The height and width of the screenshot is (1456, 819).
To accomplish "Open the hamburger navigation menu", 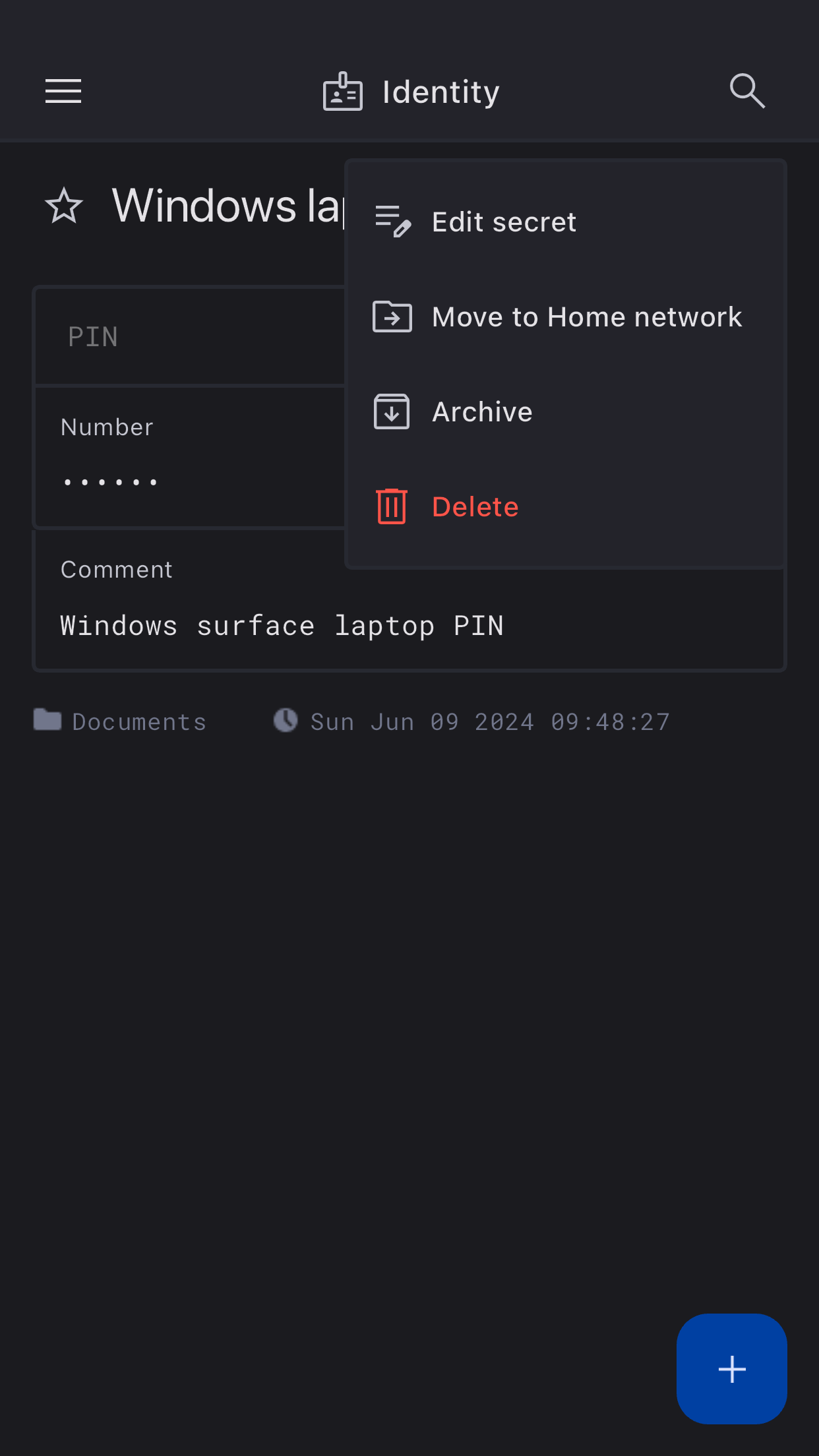I will pyautogui.click(x=63, y=91).
